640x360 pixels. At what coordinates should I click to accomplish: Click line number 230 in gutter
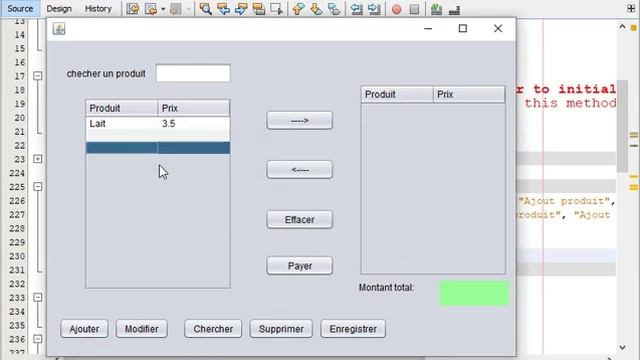[17, 256]
